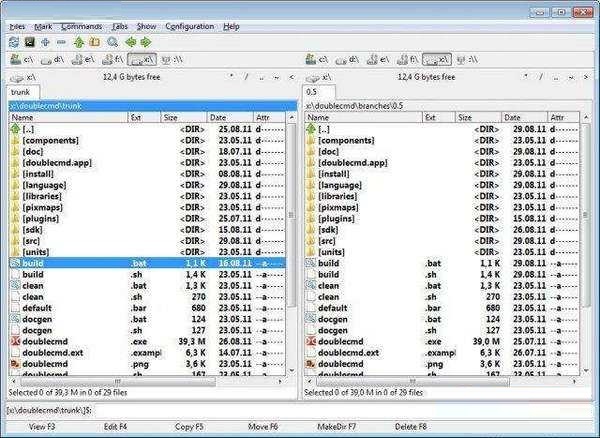Viewport: 600px width, 438px height.
Task: Open the Mark menu
Action: (x=43, y=26)
